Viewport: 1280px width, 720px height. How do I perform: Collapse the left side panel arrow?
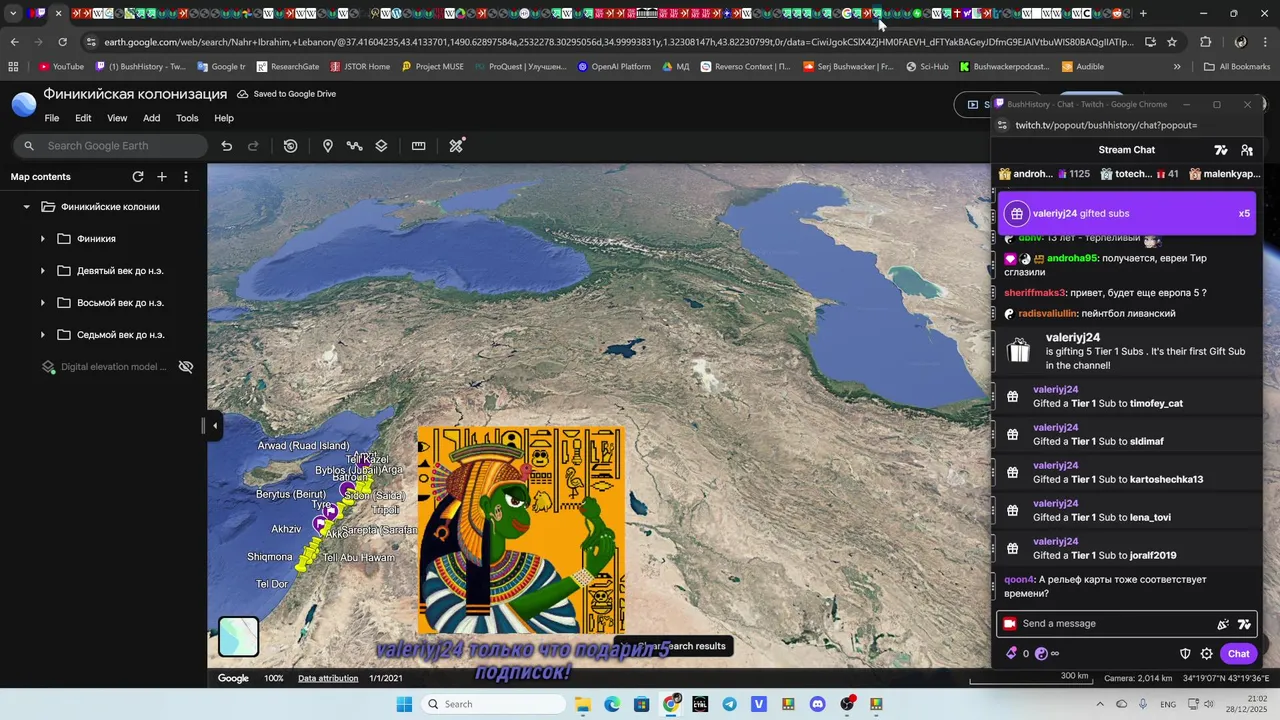tap(214, 426)
